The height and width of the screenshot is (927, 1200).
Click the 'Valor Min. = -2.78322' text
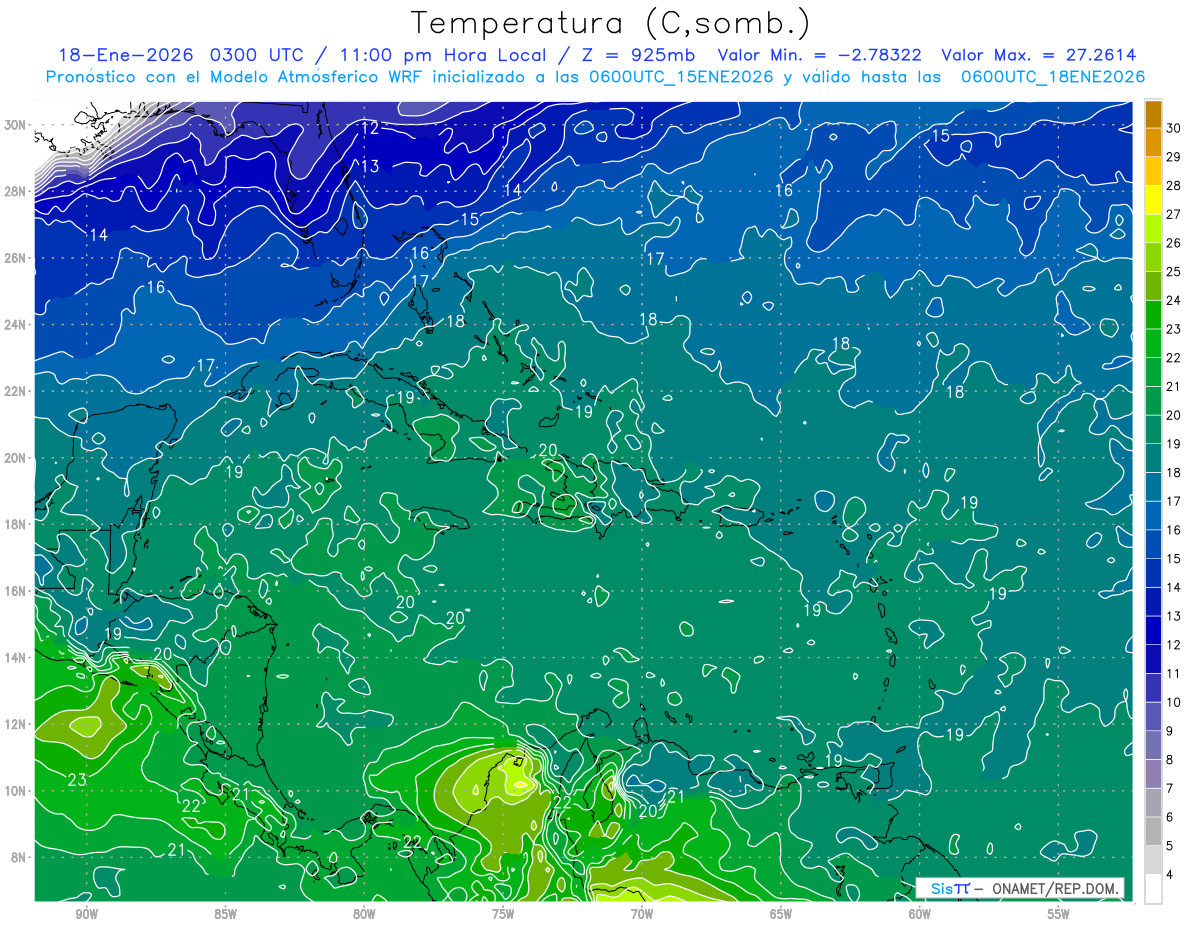point(820,55)
